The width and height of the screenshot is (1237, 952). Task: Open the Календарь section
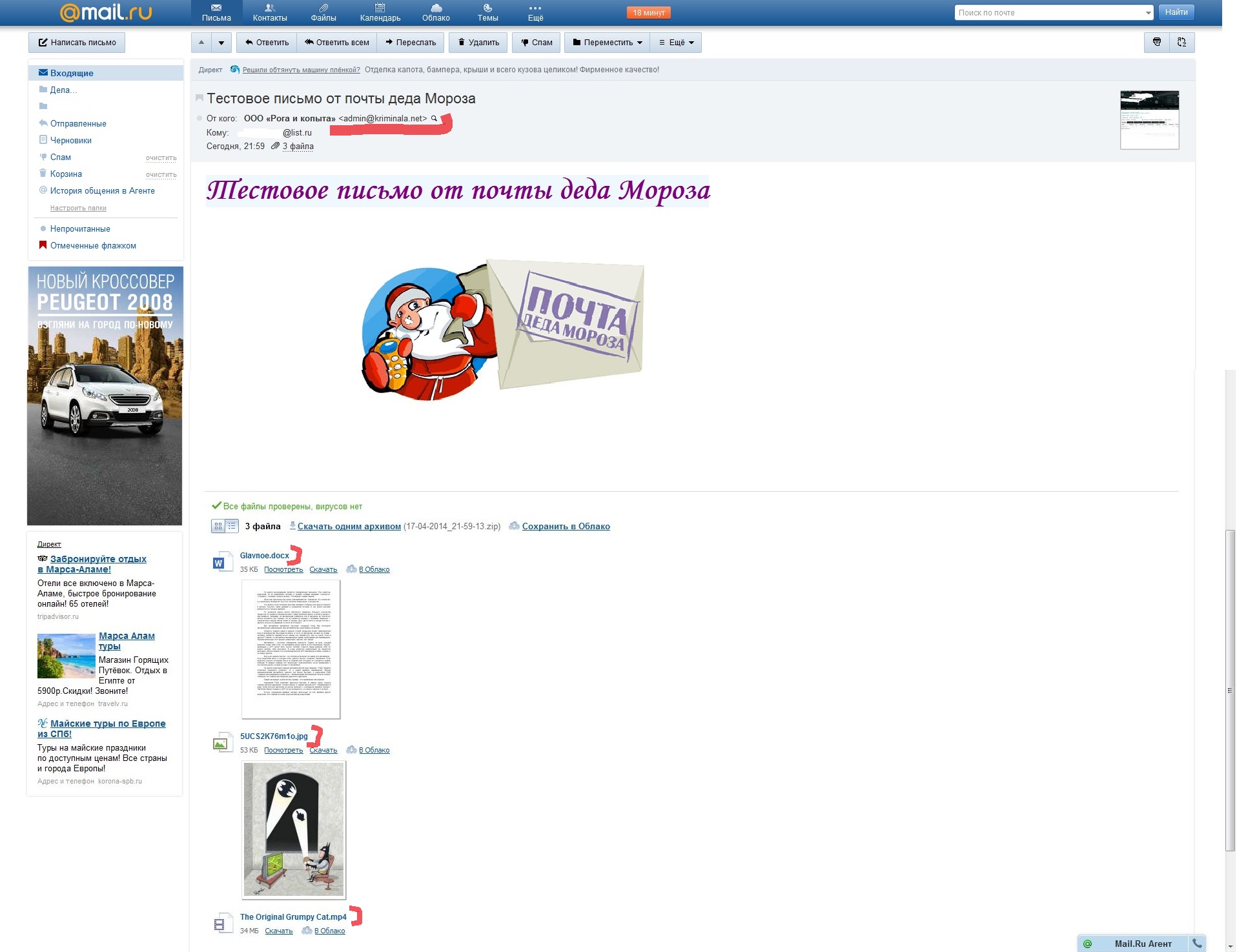pos(380,12)
